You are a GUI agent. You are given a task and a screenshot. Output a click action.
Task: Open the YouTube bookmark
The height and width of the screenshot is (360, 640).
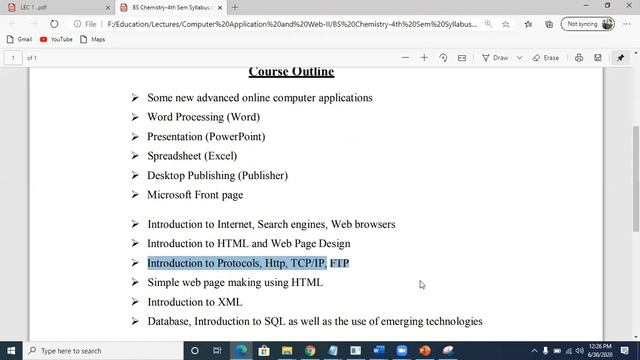pos(56,39)
